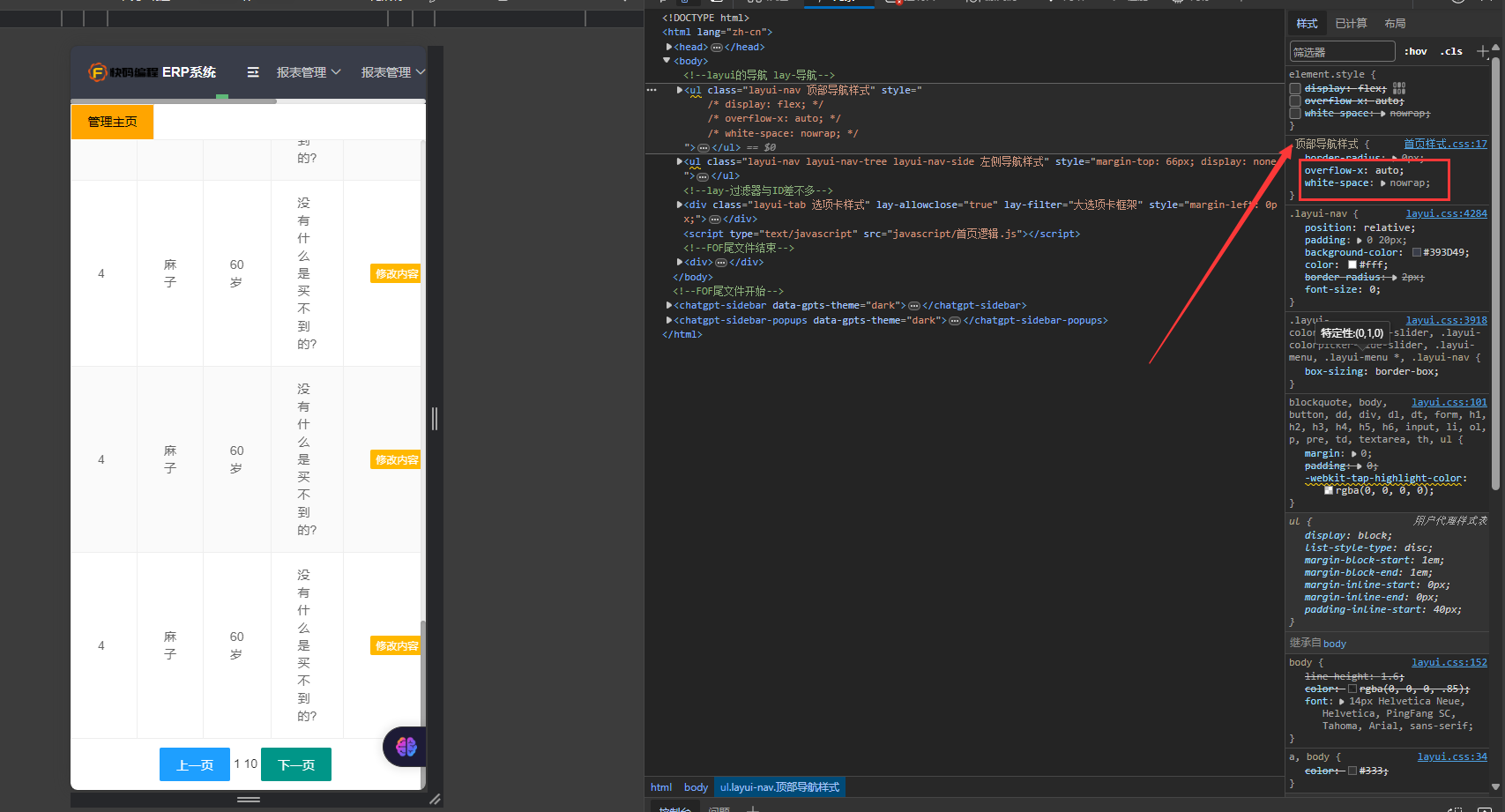Click the ellipsis badge in the chatgpt-sidebar element
1505x812 pixels.
point(914,306)
